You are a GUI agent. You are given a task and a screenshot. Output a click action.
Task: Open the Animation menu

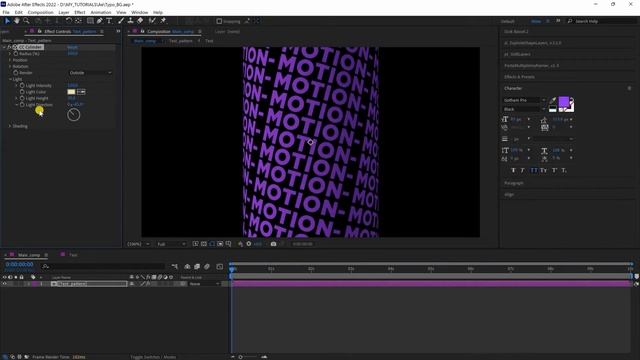[100, 13]
